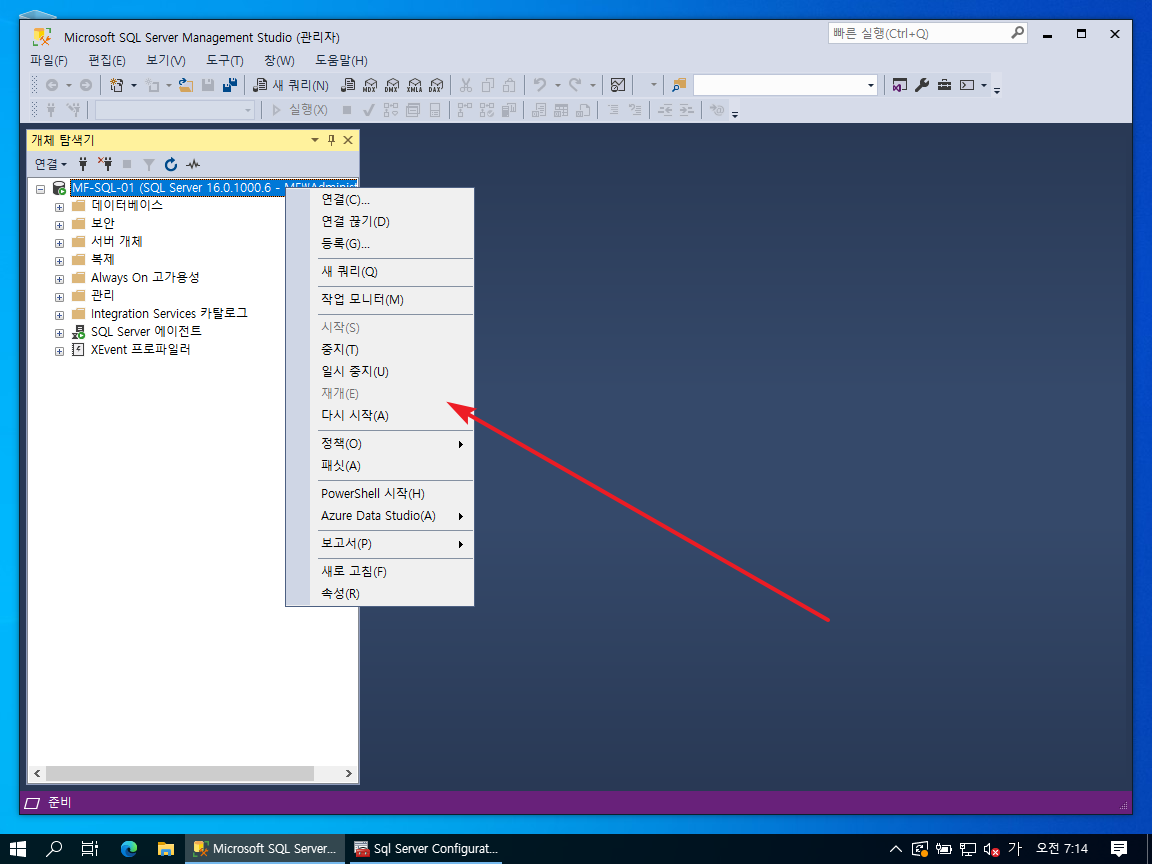Click the Find in Files icon
Viewport: 1152px width, 864px height.
click(679, 85)
